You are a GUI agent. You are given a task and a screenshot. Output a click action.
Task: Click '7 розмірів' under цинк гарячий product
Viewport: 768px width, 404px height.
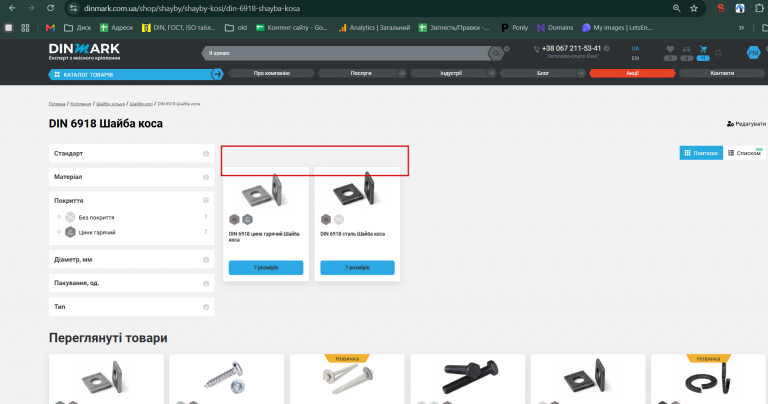266,267
